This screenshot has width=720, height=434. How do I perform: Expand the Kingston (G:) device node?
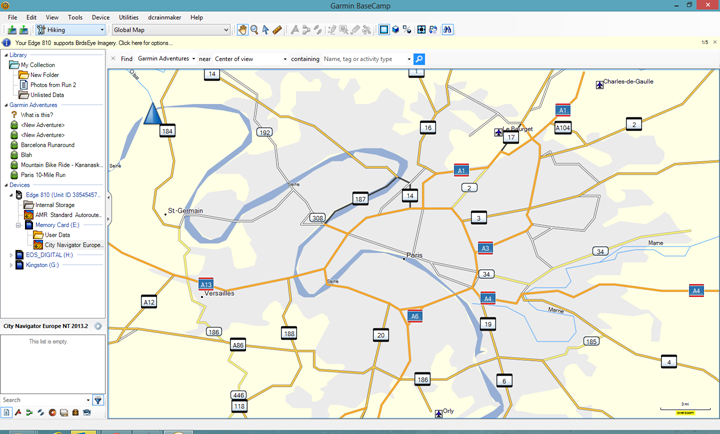click(x=11, y=265)
